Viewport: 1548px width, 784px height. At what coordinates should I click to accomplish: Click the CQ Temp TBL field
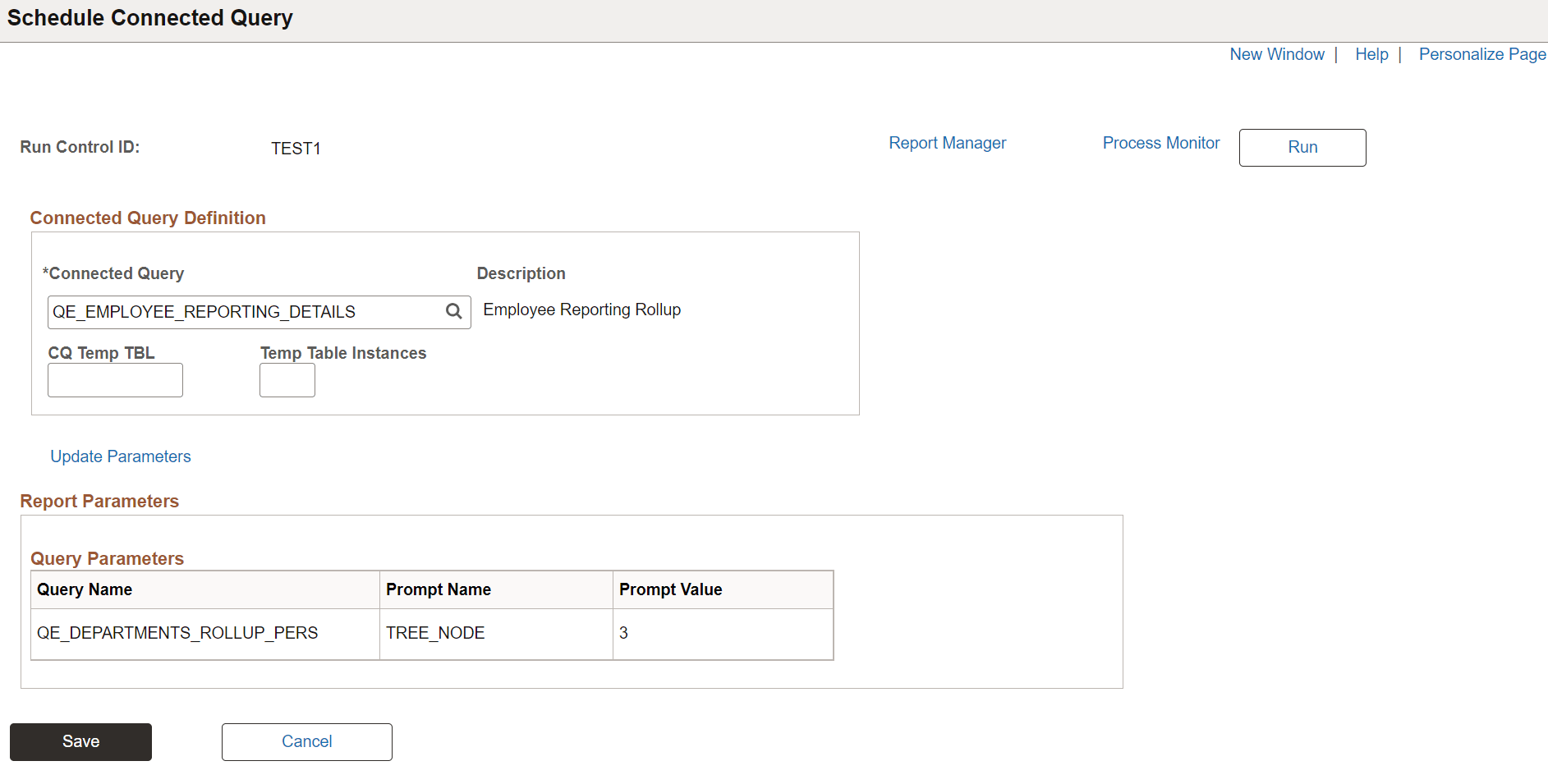point(114,379)
